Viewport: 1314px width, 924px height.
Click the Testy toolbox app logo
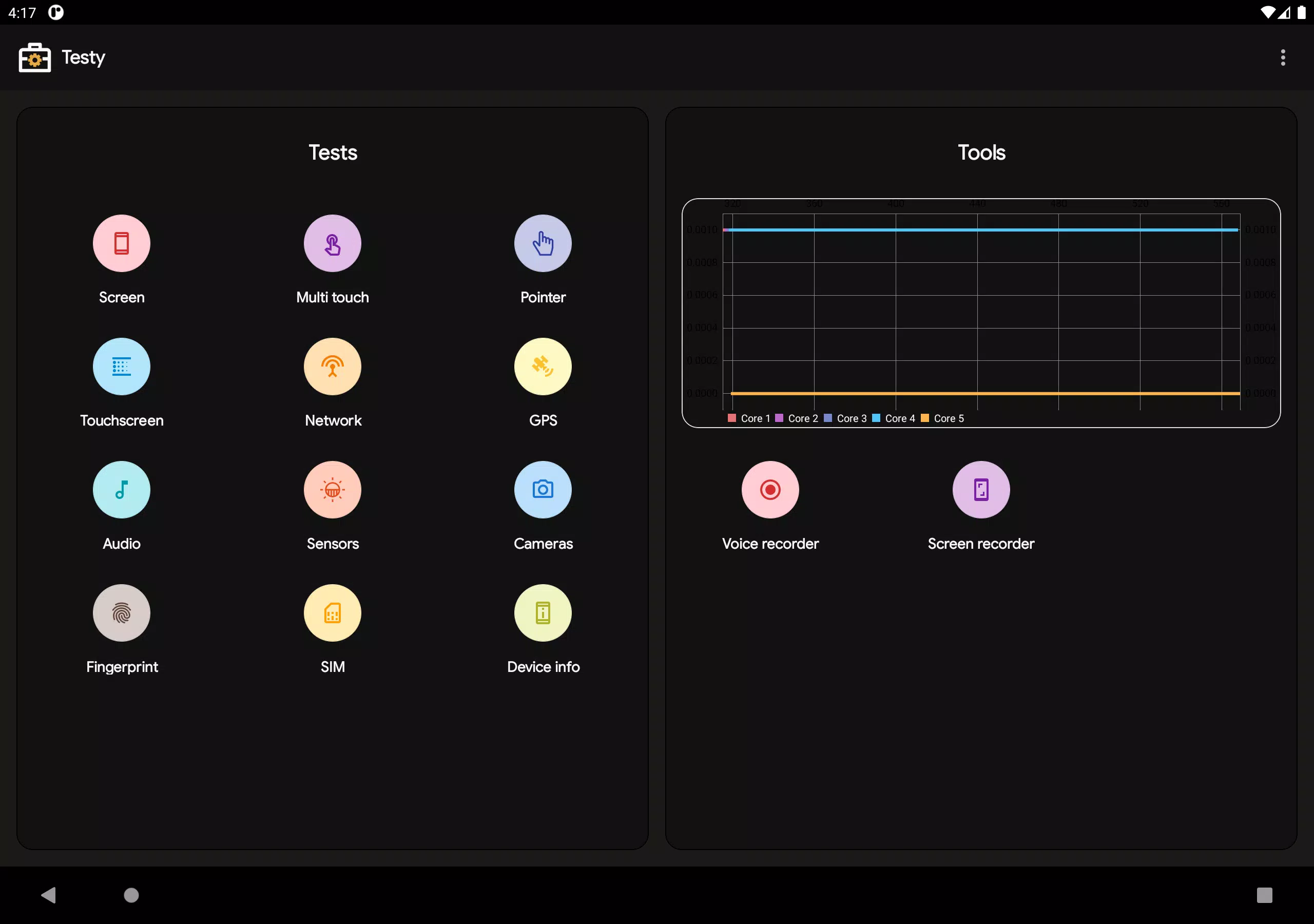[x=35, y=57]
